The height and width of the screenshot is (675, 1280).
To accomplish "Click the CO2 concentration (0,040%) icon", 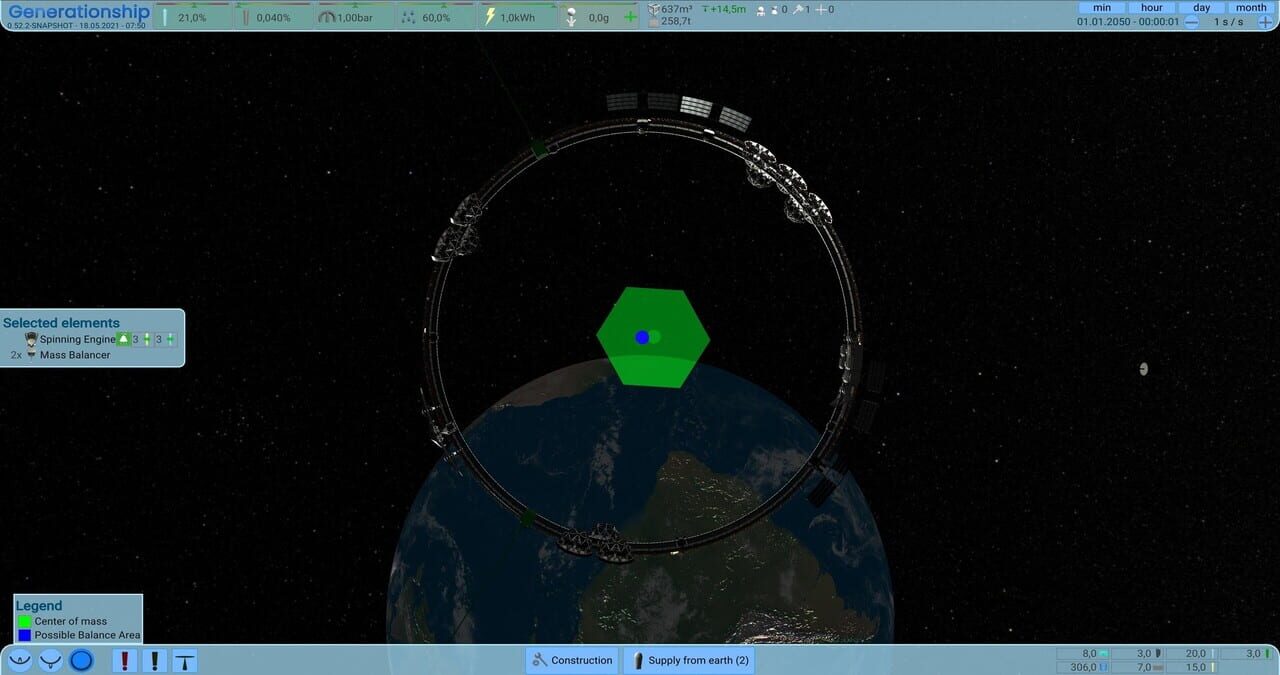I will (248, 16).
